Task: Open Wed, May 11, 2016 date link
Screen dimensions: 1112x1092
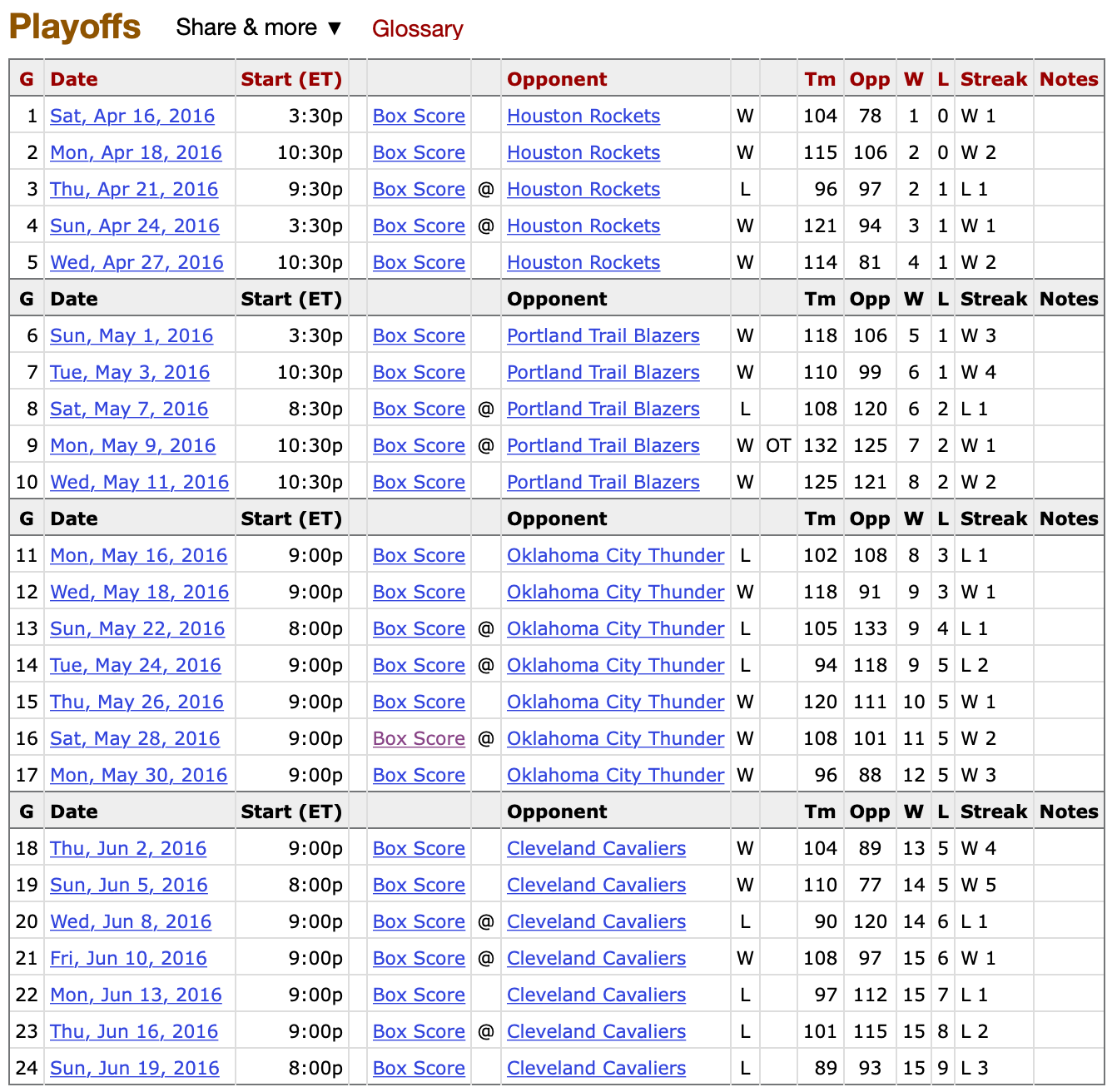Action: [139, 482]
